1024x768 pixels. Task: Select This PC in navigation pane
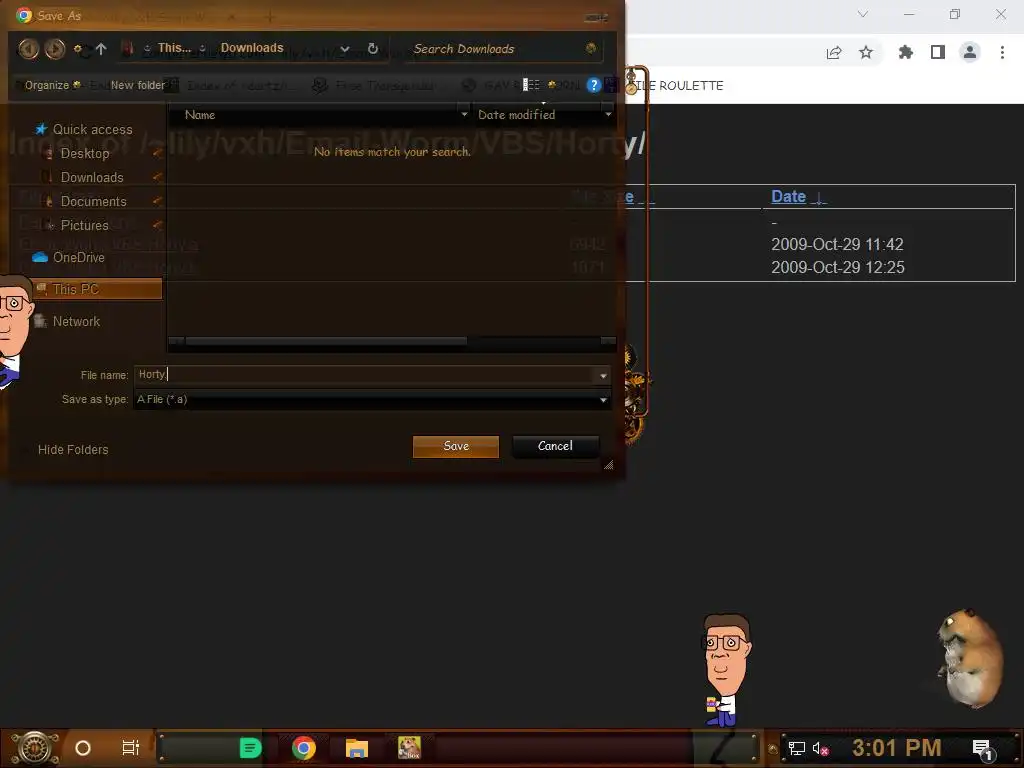pos(97,289)
